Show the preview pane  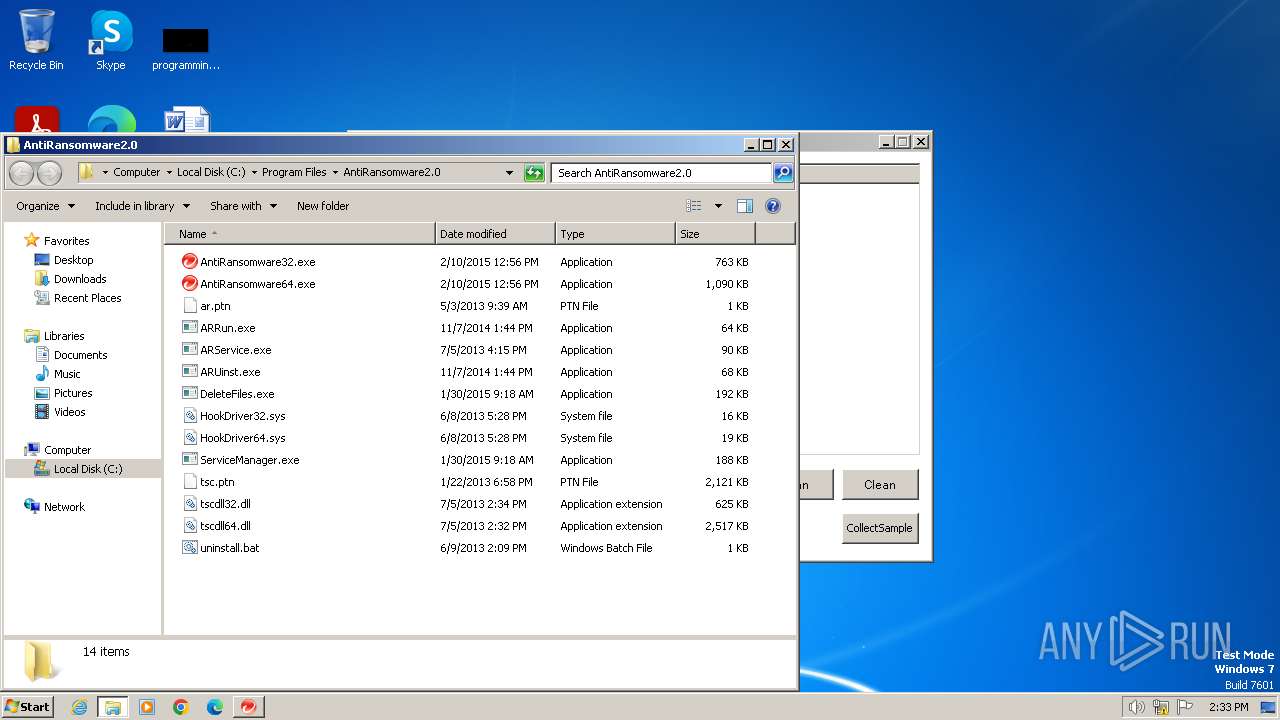744,206
